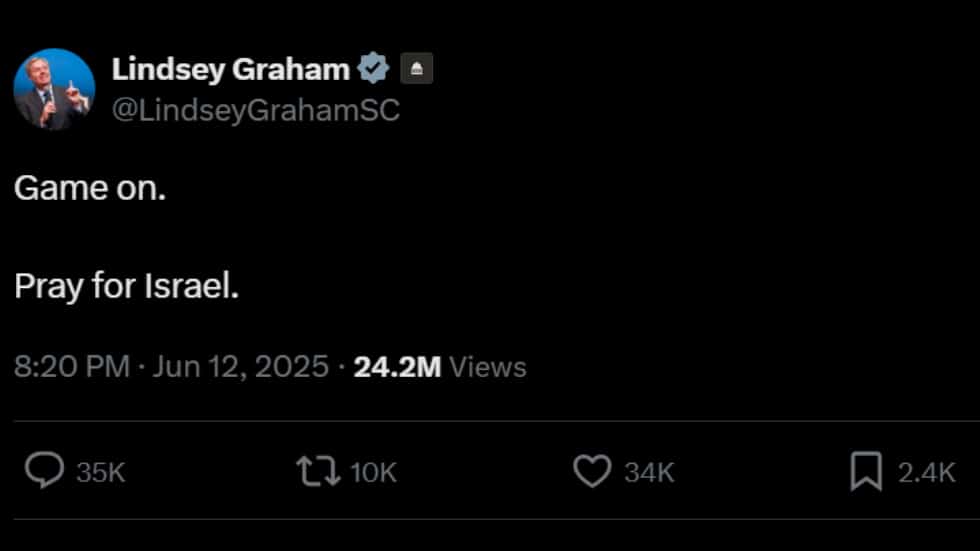The width and height of the screenshot is (980, 551).
Task: Open Lindsey Graham's profile picture
Action: (54, 89)
